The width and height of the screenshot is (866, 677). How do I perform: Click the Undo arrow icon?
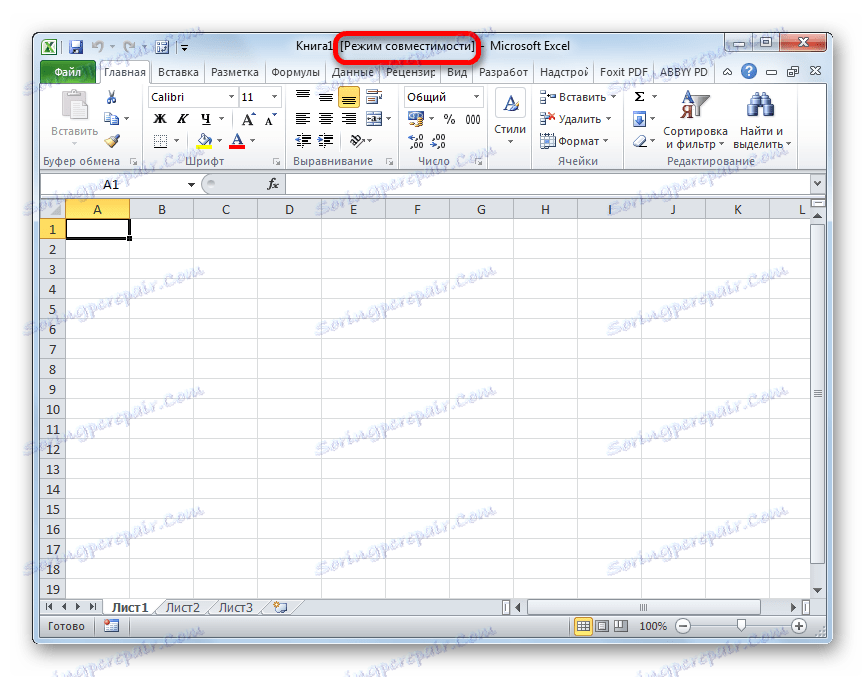point(98,47)
